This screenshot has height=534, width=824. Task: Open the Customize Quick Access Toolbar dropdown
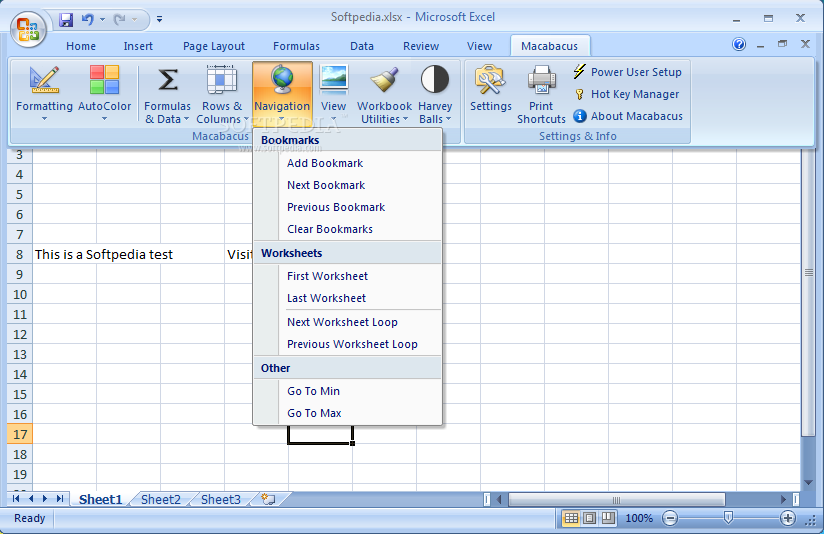[x=159, y=20]
